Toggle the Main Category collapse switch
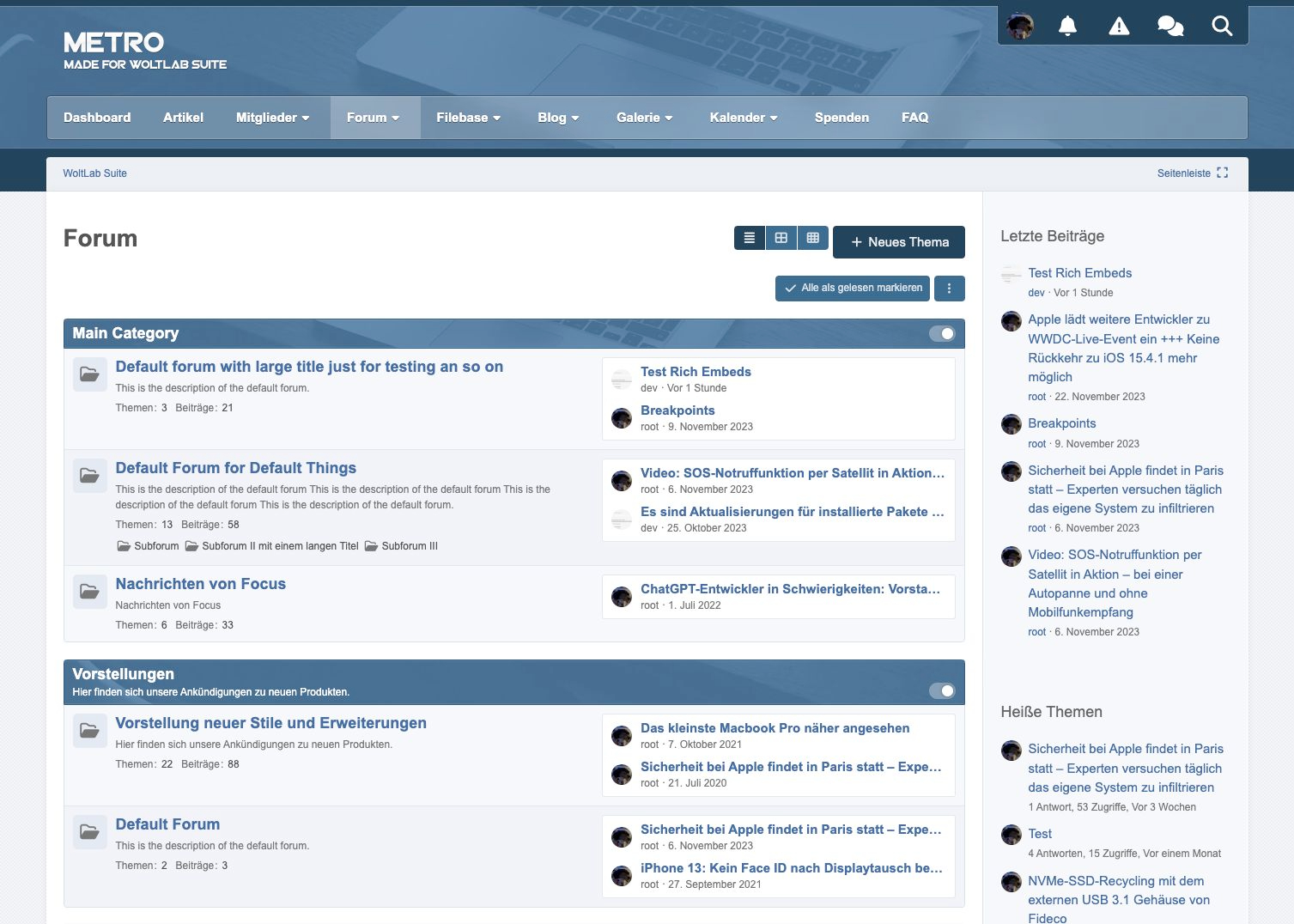The height and width of the screenshot is (924, 1294). click(942, 333)
